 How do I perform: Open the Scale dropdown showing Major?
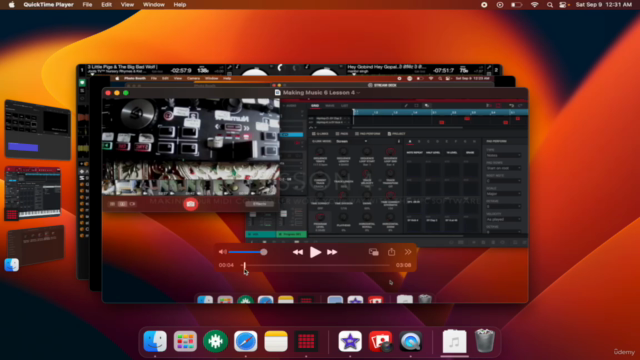tap(504, 194)
